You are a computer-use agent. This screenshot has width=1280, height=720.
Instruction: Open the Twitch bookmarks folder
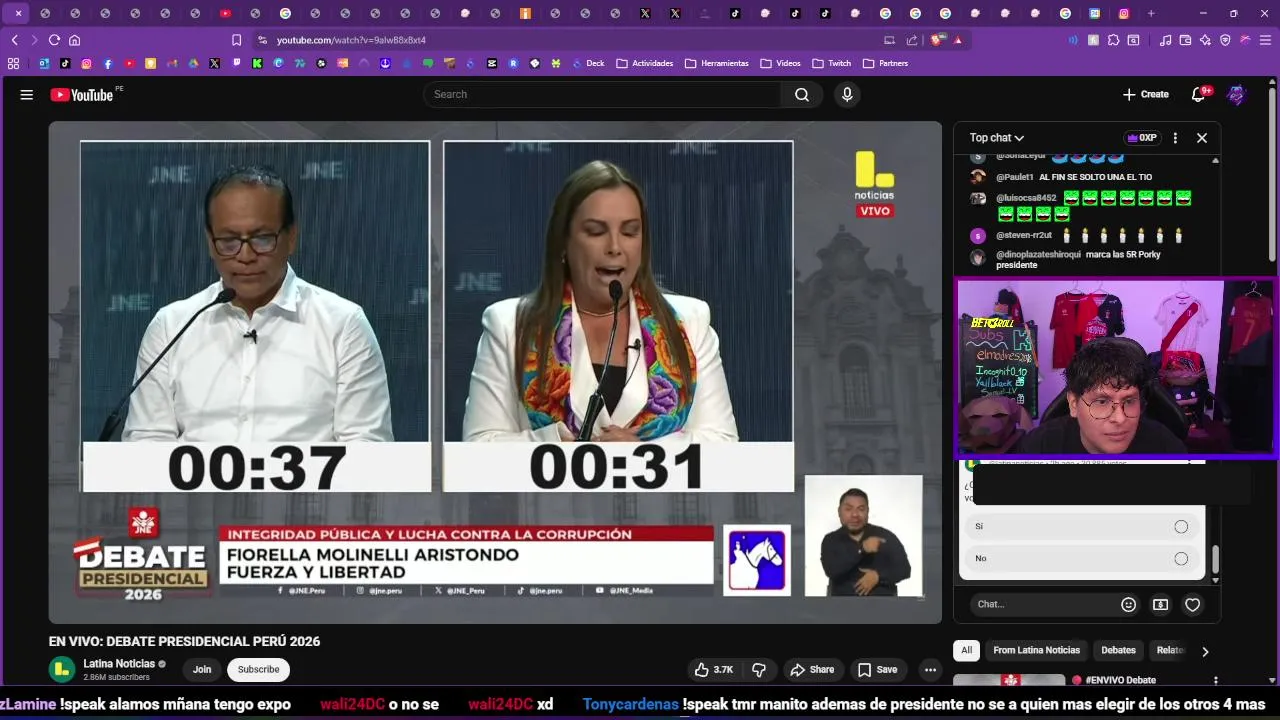pyautogui.click(x=832, y=63)
